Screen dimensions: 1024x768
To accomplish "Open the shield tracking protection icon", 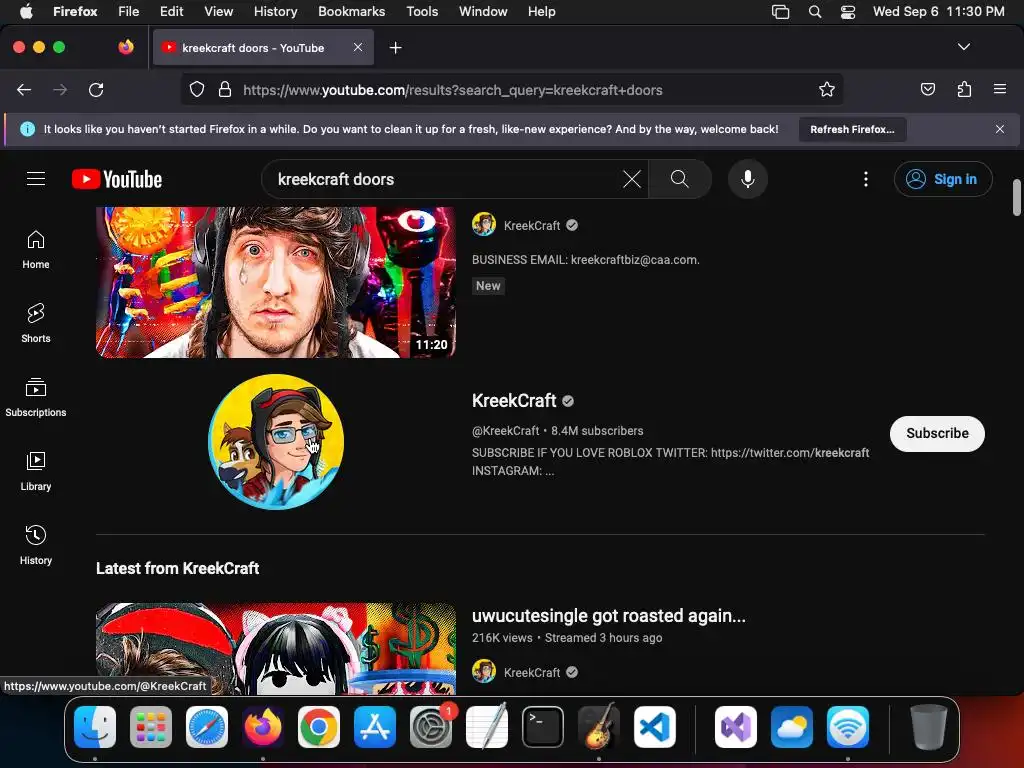I will pyautogui.click(x=197, y=89).
